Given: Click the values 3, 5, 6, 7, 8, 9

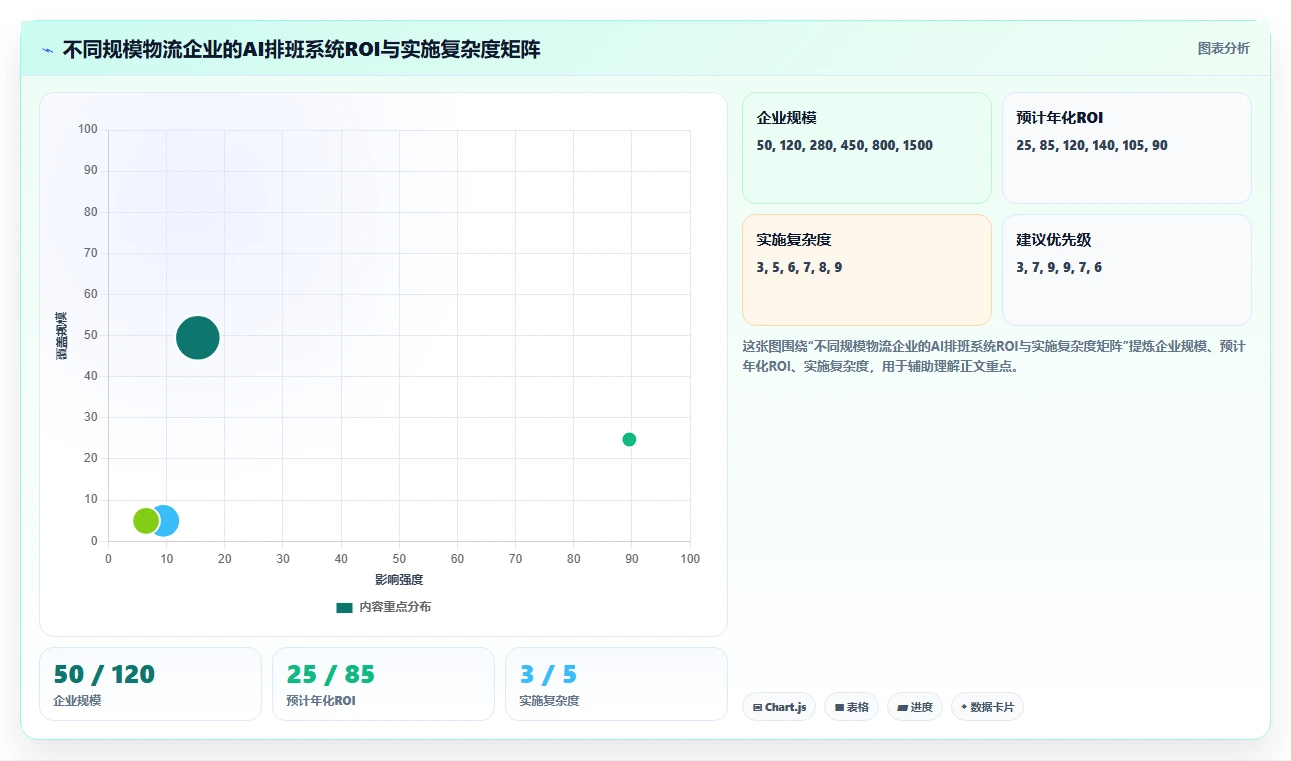Looking at the screenshot, I should (x=799, y=267).
